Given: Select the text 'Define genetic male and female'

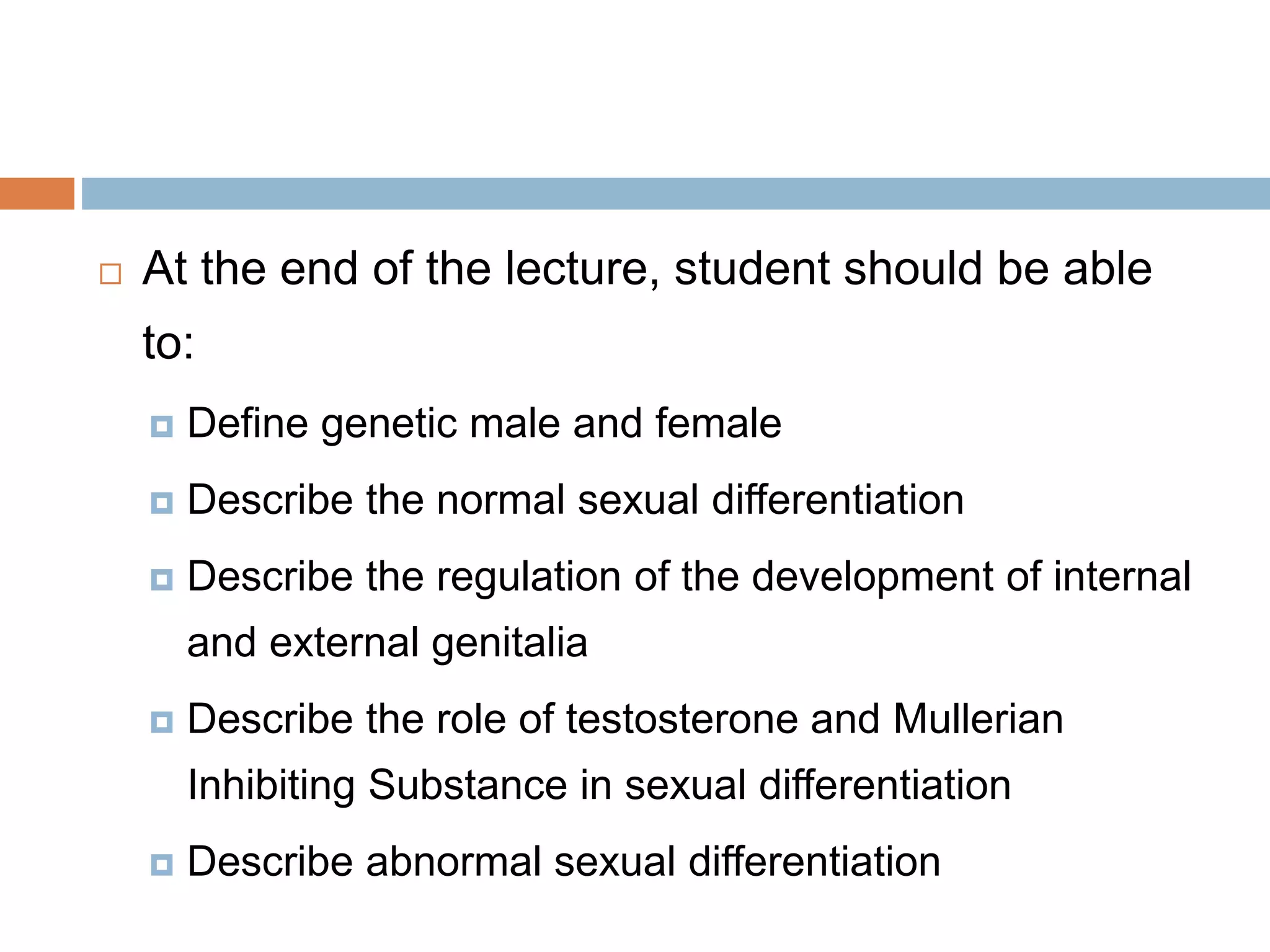Looking at the screenshot, I should (484, 424).
